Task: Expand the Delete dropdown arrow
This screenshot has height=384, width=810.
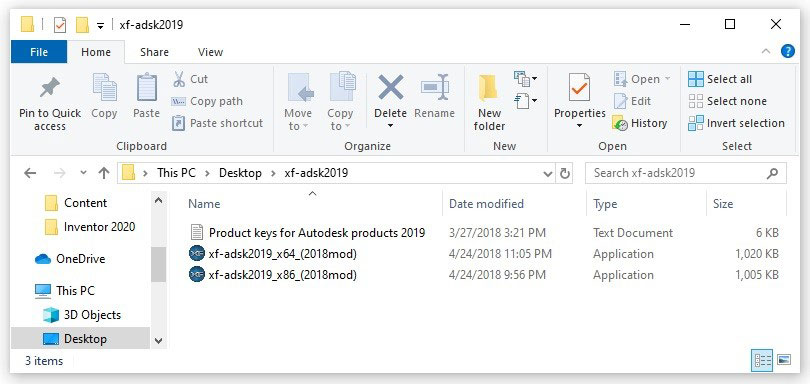Action: pos(391,127)
